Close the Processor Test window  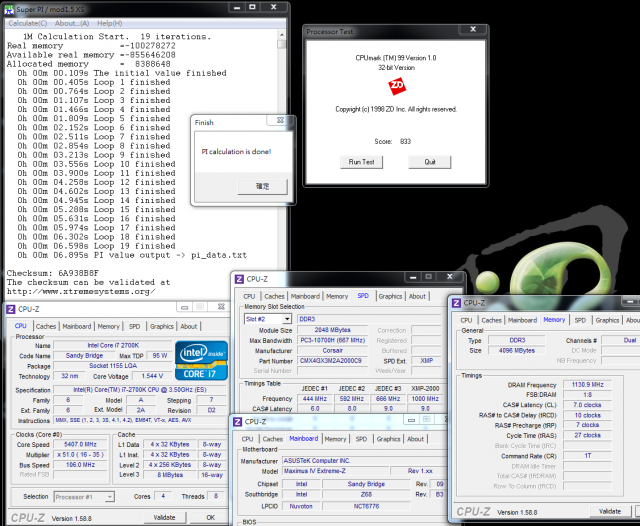[473, 29]
